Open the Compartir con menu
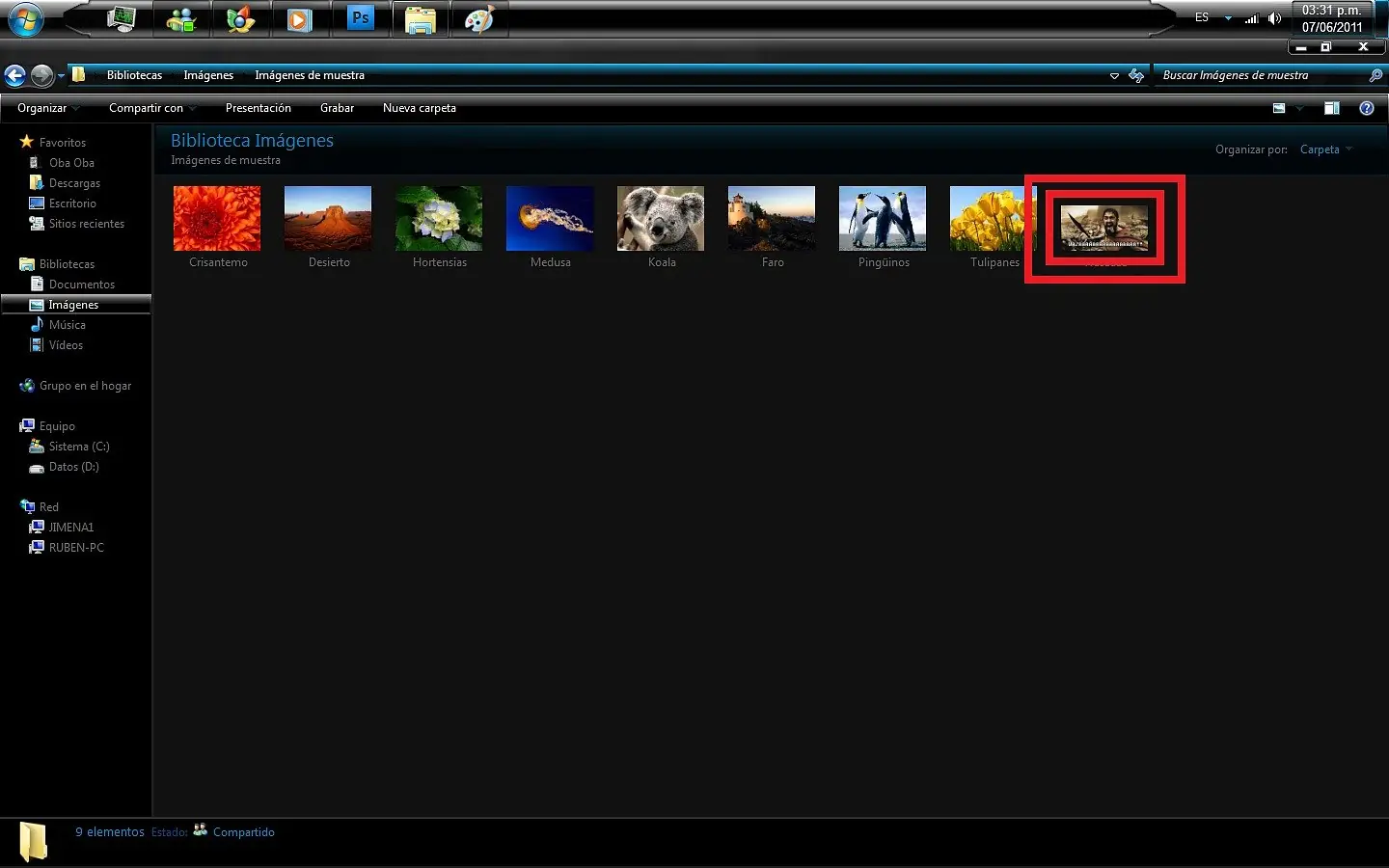Screen dimensions: 1389x868 click(152, 108)
